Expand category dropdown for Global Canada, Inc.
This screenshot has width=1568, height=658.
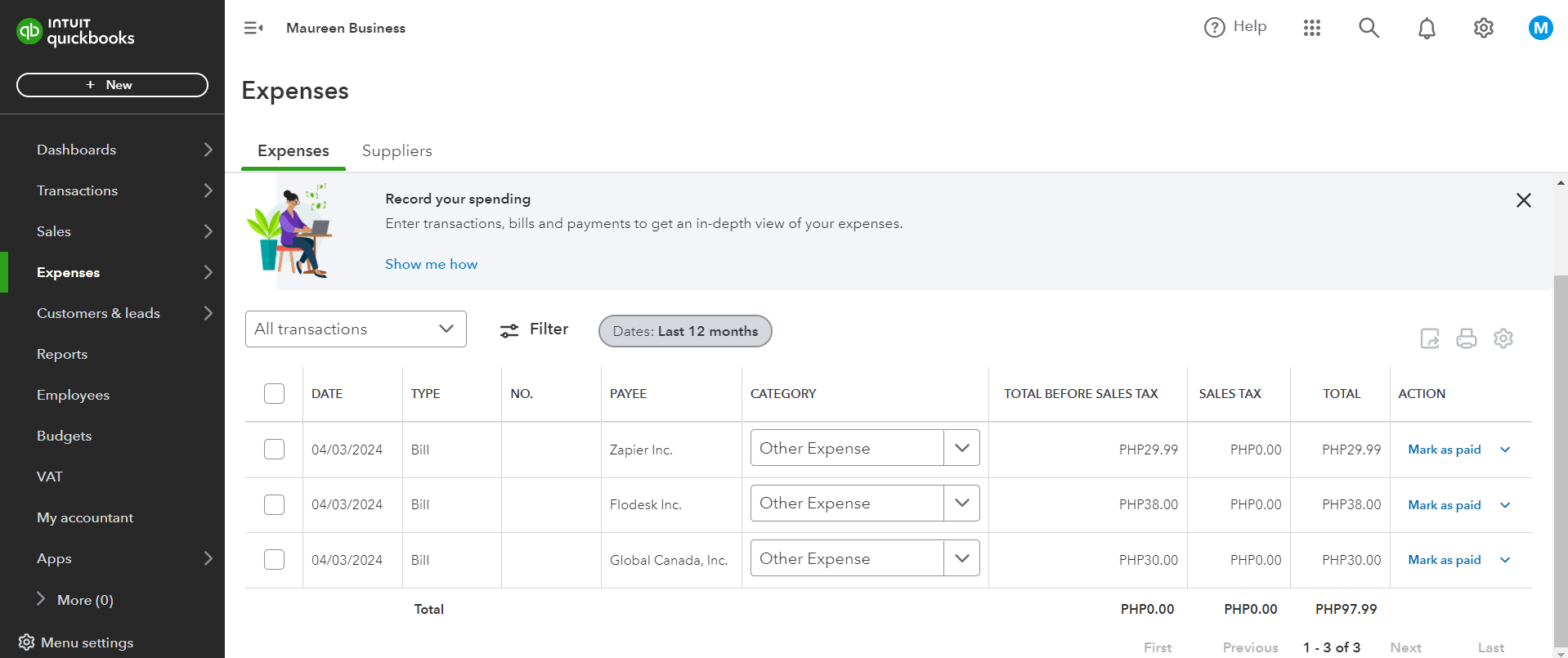[x=961, y=558]
